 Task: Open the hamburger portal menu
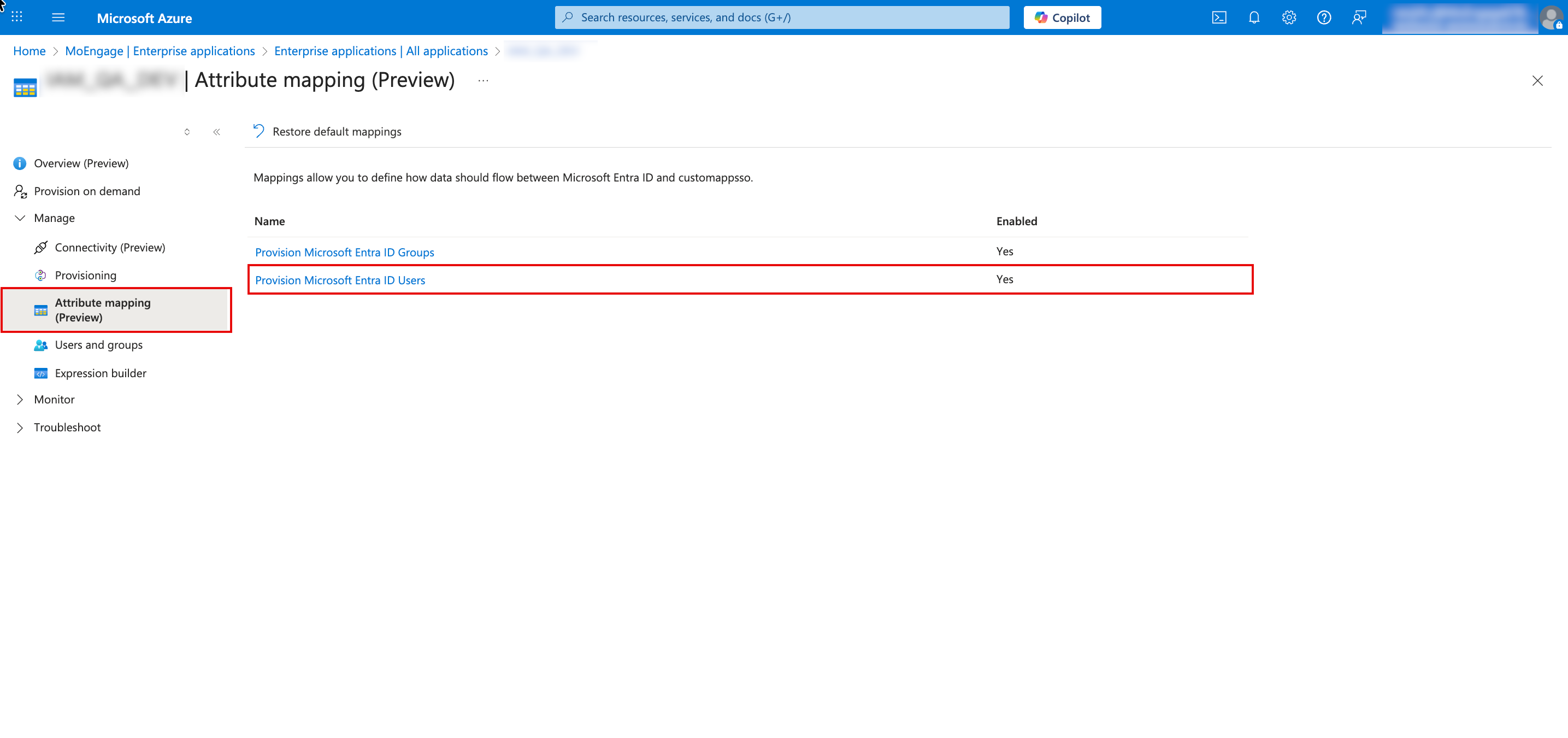click(x=58, y=17)
